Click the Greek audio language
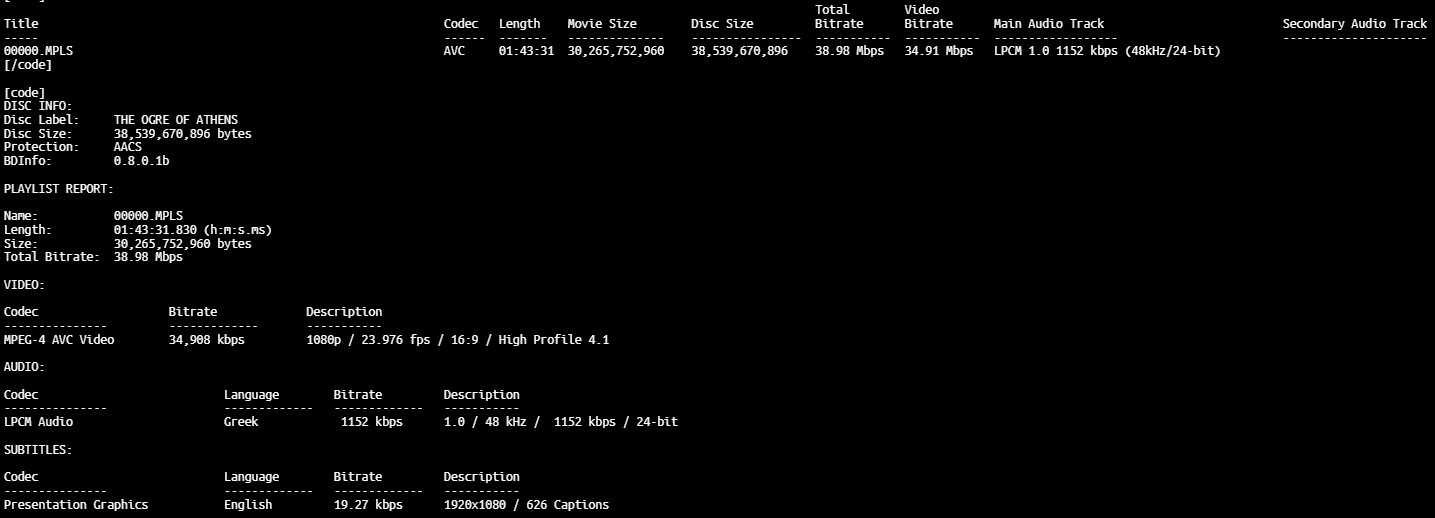 (241, 422)
